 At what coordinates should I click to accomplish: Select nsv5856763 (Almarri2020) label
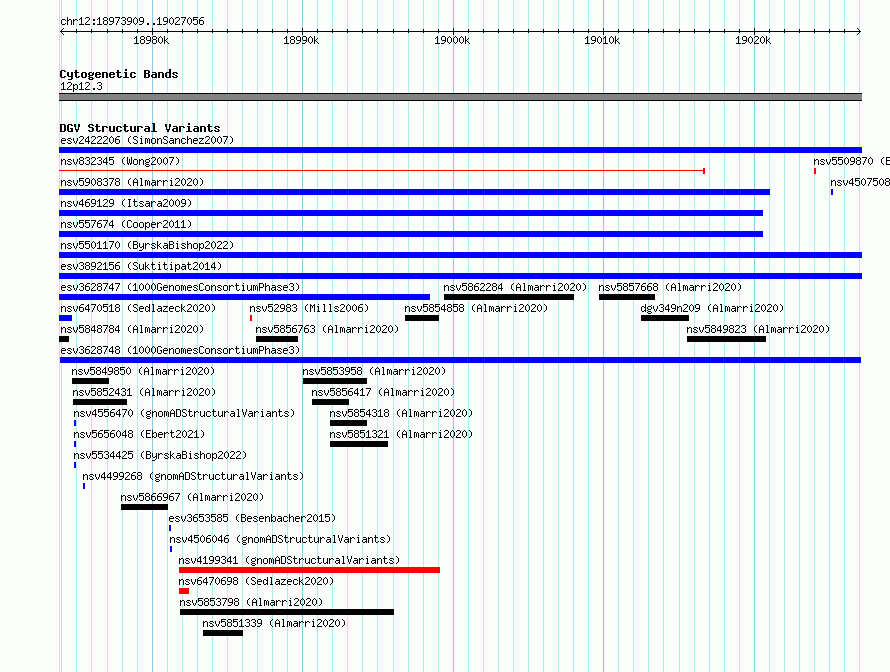tap(327, 329)
